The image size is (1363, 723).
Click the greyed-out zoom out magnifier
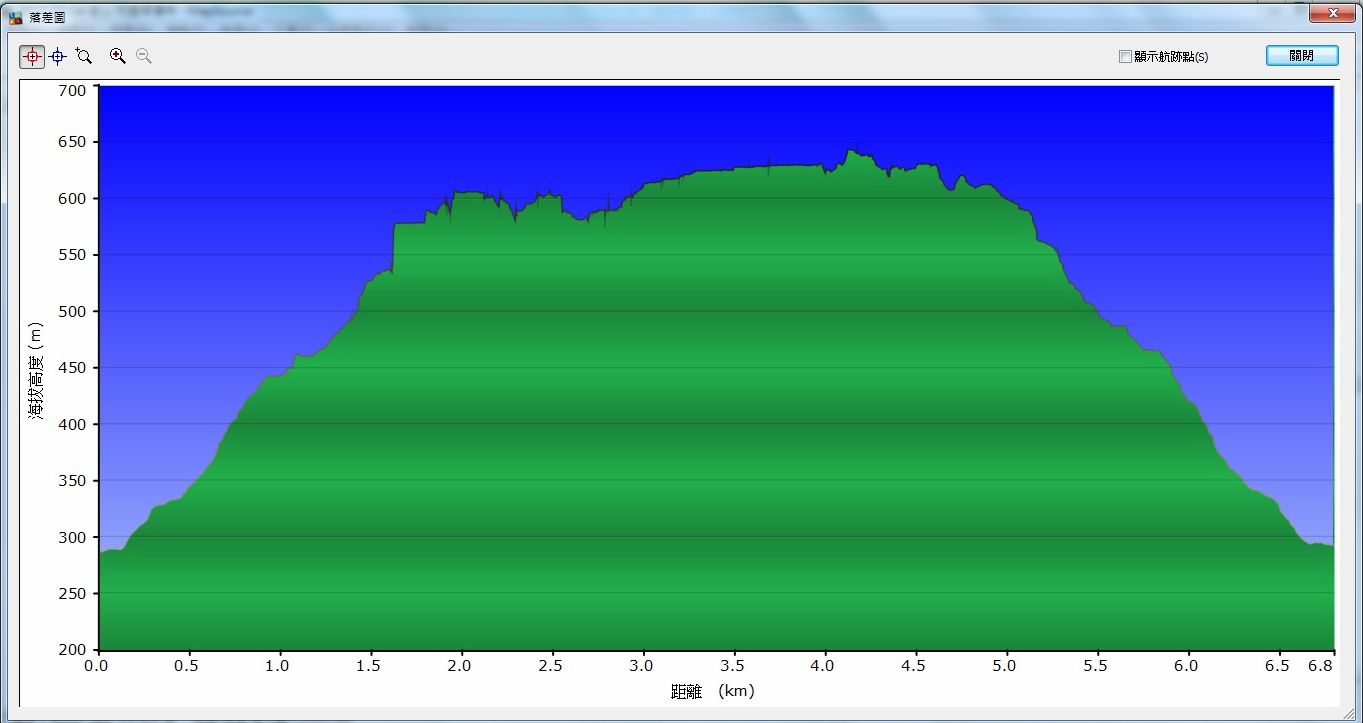coord(144,57)
